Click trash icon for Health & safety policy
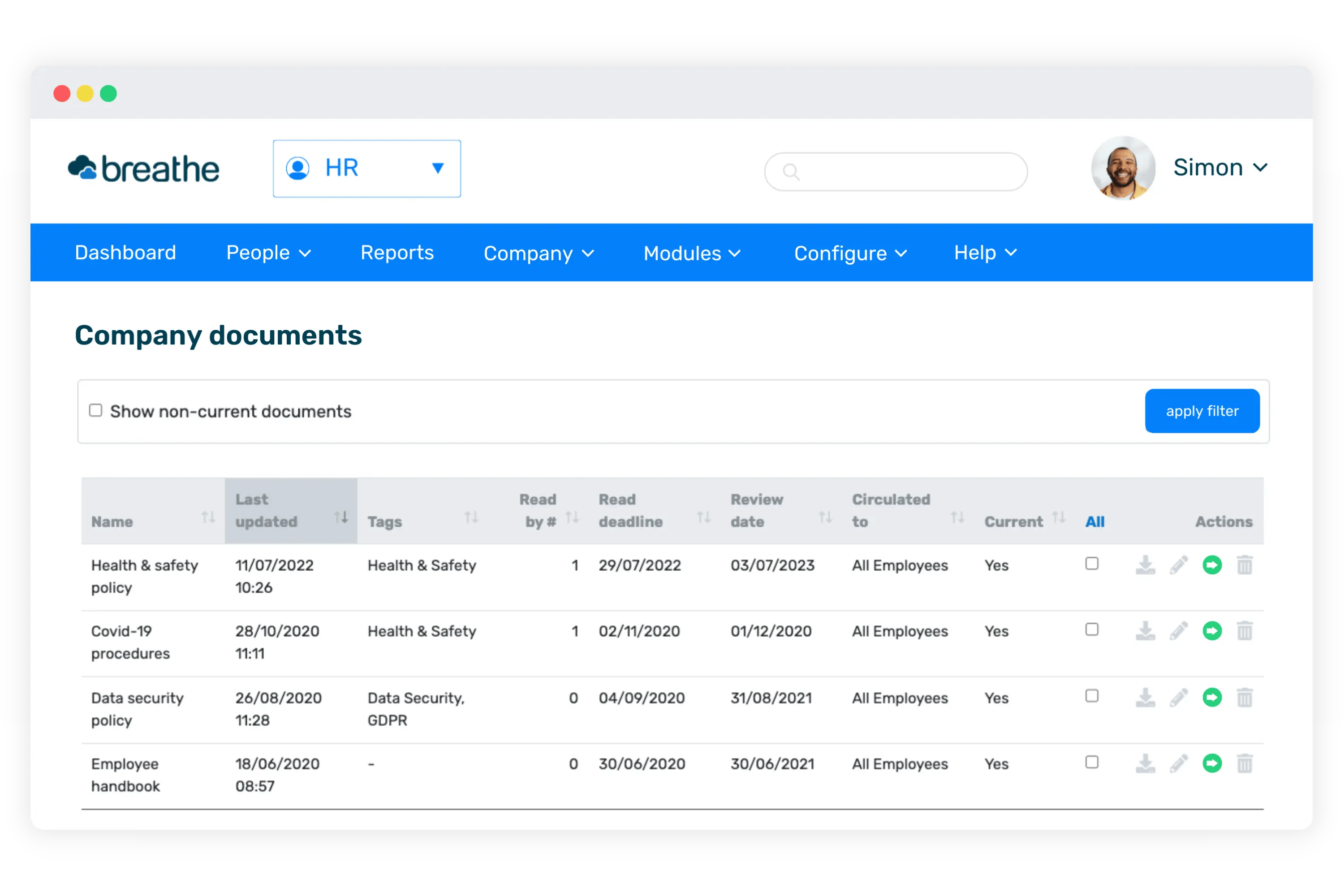The width and height of the screenshot is (1344, 896). pos(1245,565)
